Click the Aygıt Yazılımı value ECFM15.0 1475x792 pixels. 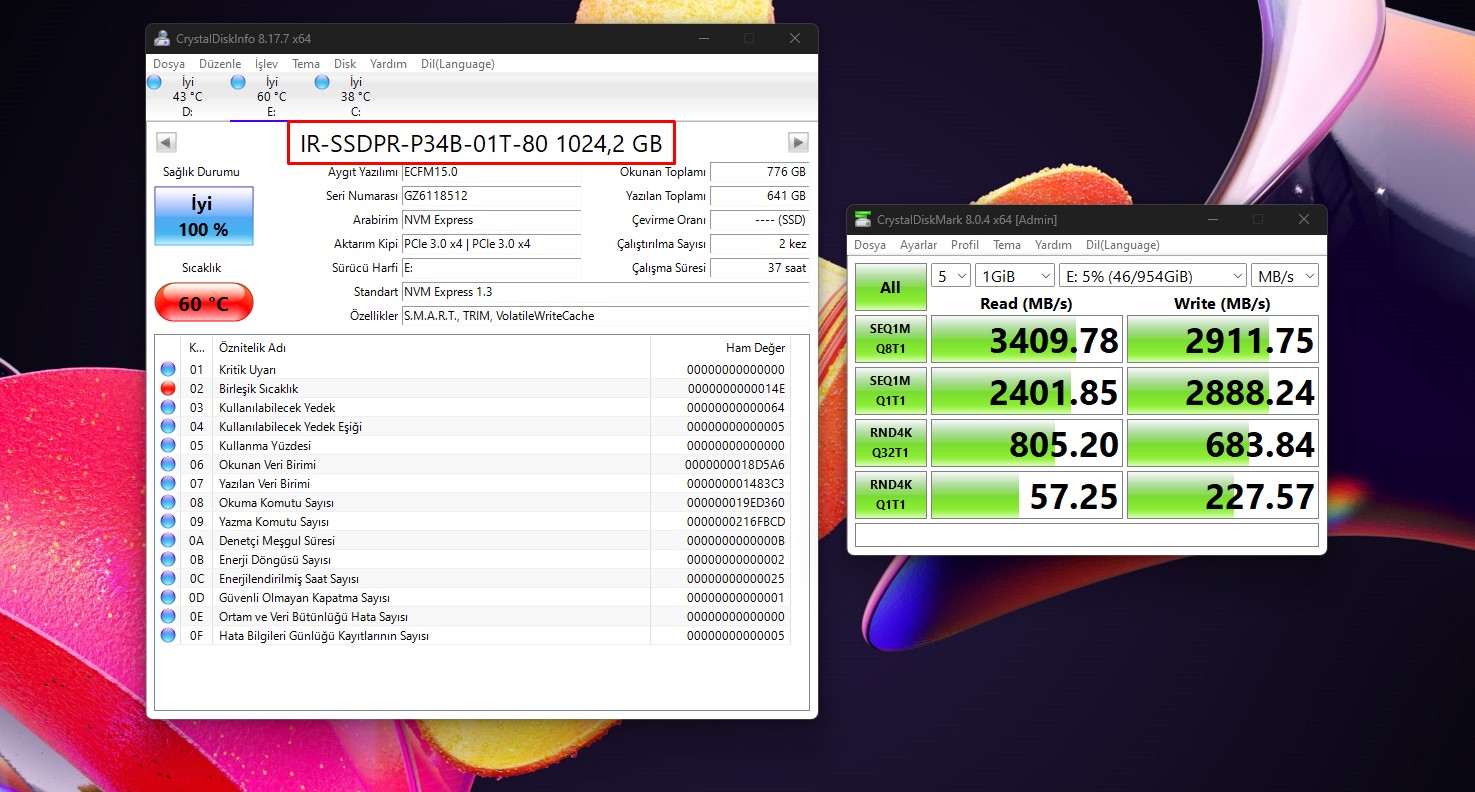(491, 172)
